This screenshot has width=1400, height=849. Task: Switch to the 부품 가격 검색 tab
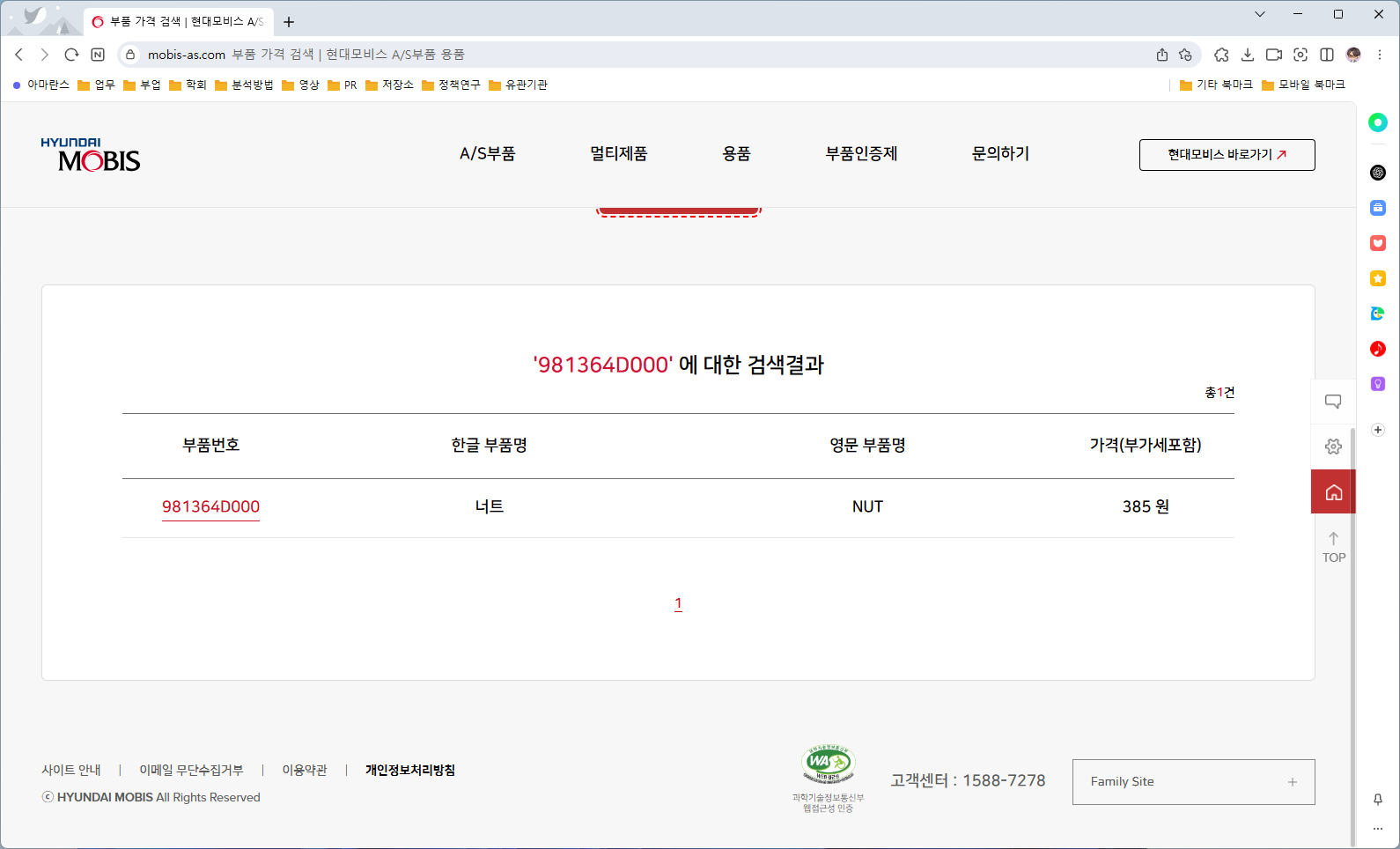[x=179, y=22]
